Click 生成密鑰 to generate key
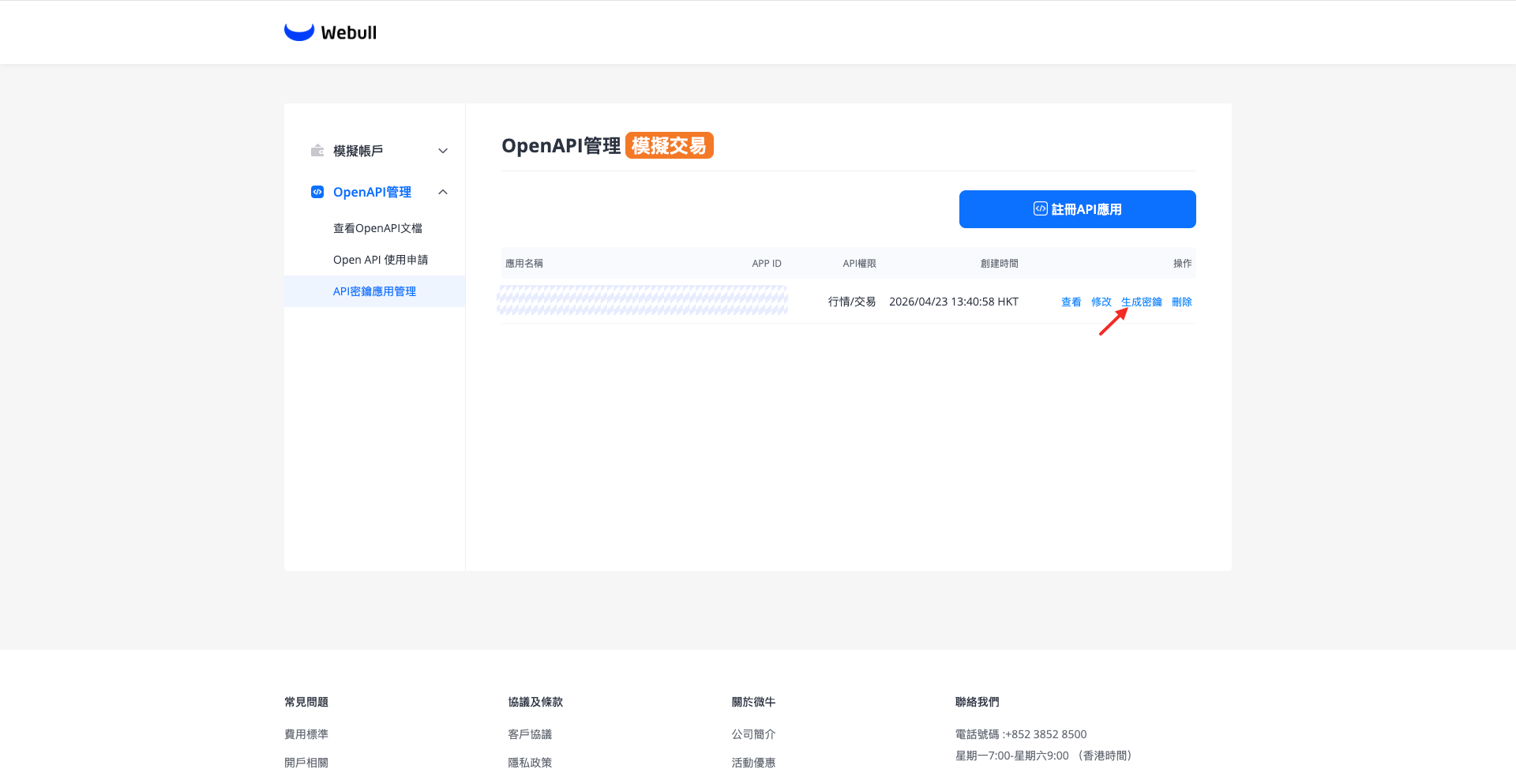Screen dimensions: 1516x784 [1142, 302]
